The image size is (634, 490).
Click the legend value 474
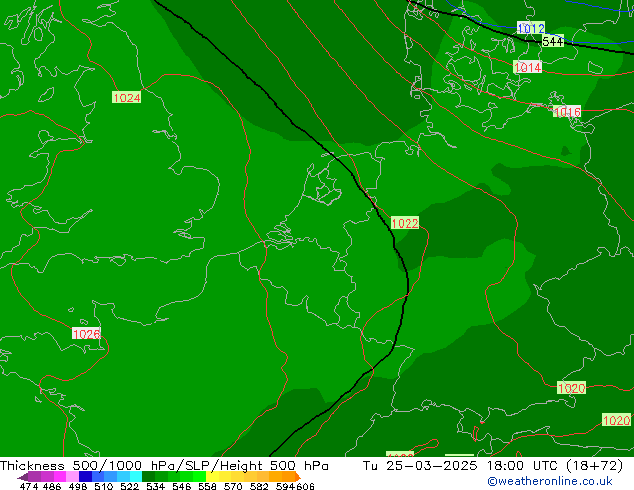click(x=29, y=486)
